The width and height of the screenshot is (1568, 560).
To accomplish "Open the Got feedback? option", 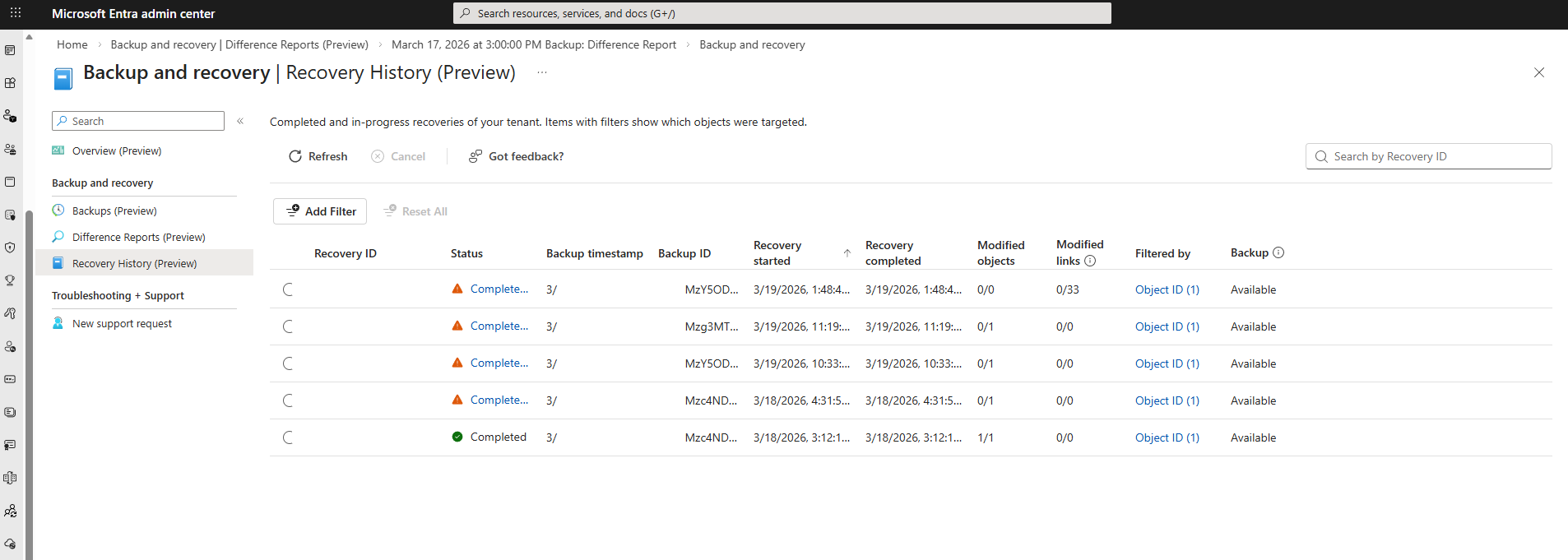I will click(x=516, y=156).
